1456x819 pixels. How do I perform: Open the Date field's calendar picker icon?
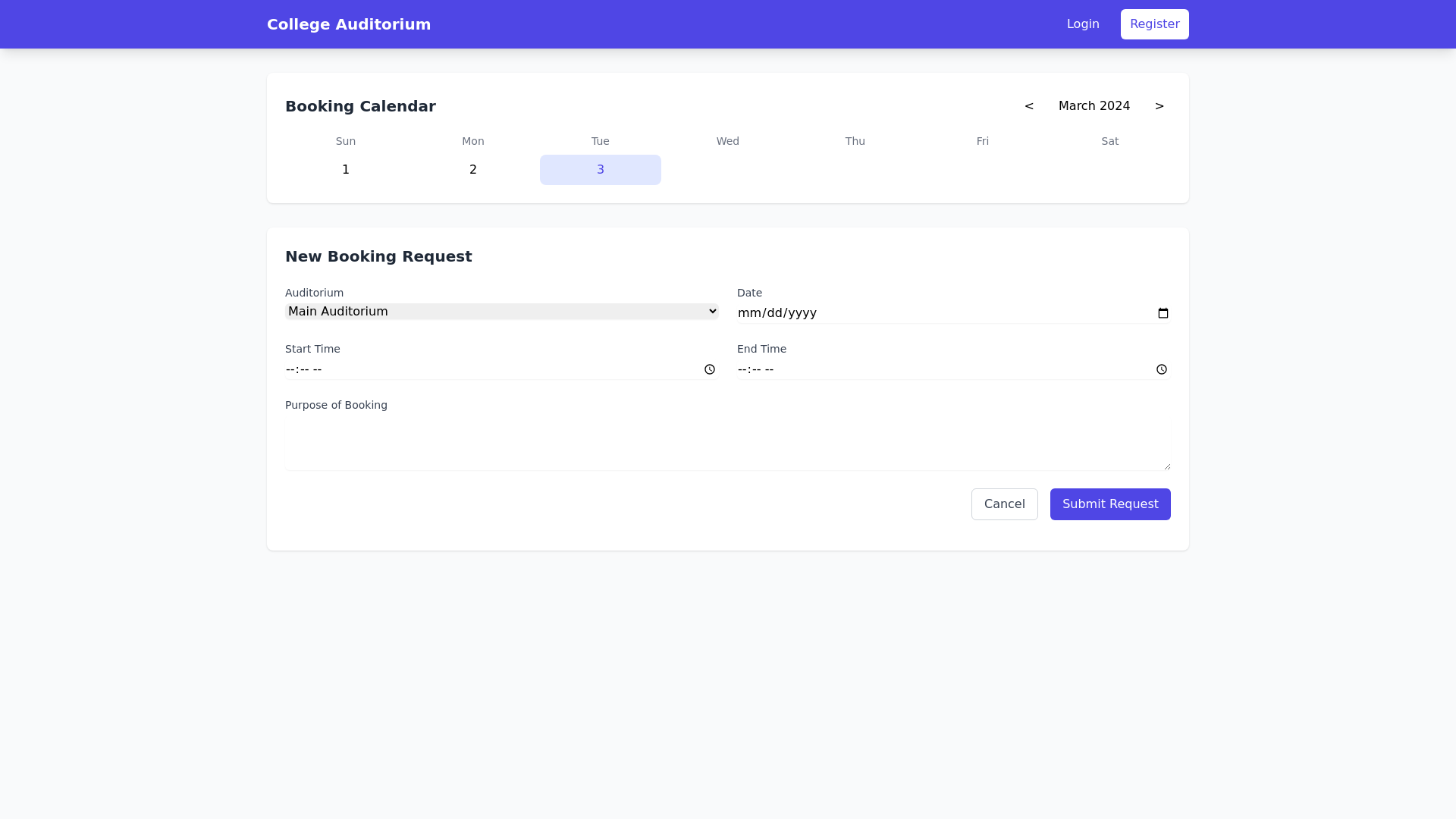coord(1163,312)
